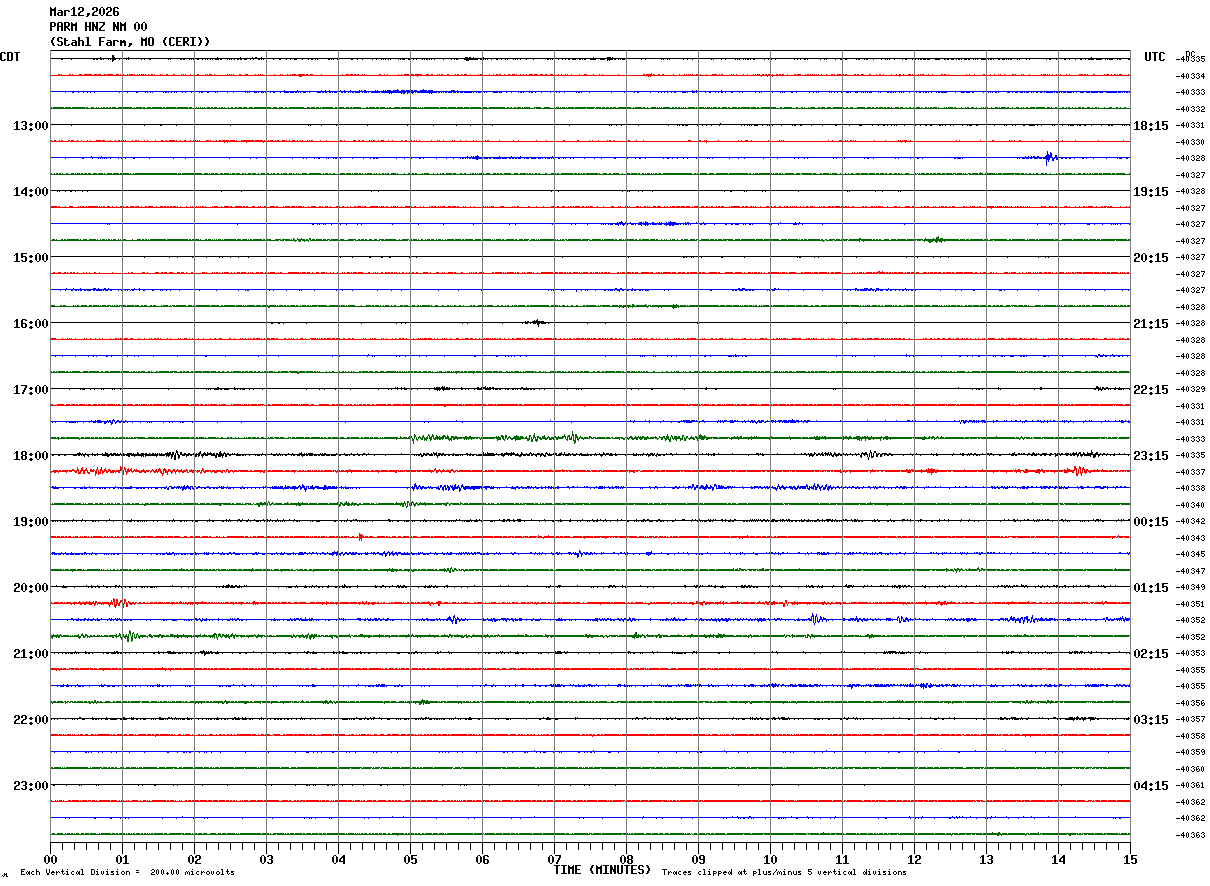The height and width of the screenshot is (886, 1210).
Task: Click the "(Stahl Farm, MO (CERI))" station name
Action: tap(130, 42)
